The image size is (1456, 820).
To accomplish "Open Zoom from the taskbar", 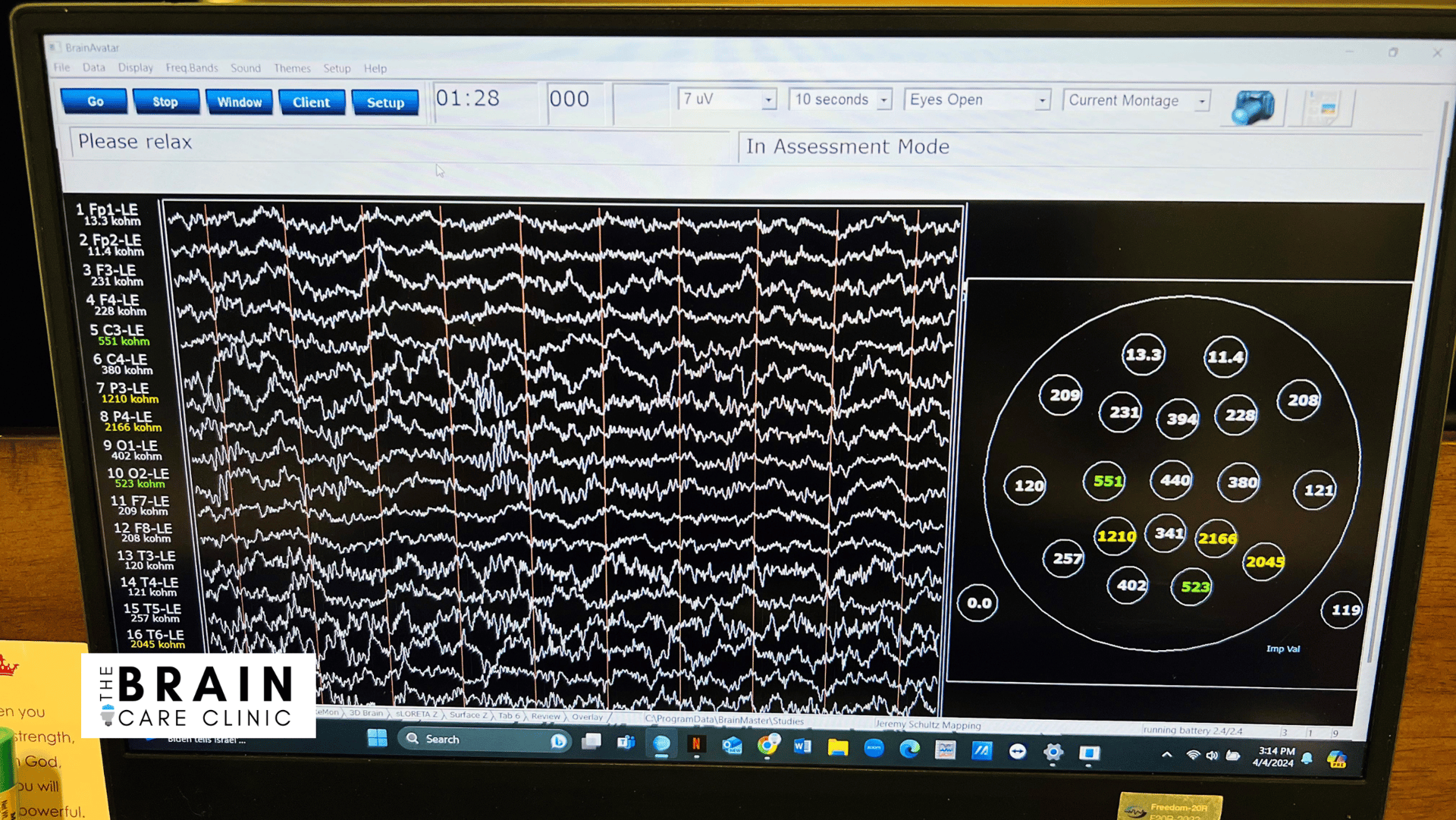I will [x=874, y=748].
